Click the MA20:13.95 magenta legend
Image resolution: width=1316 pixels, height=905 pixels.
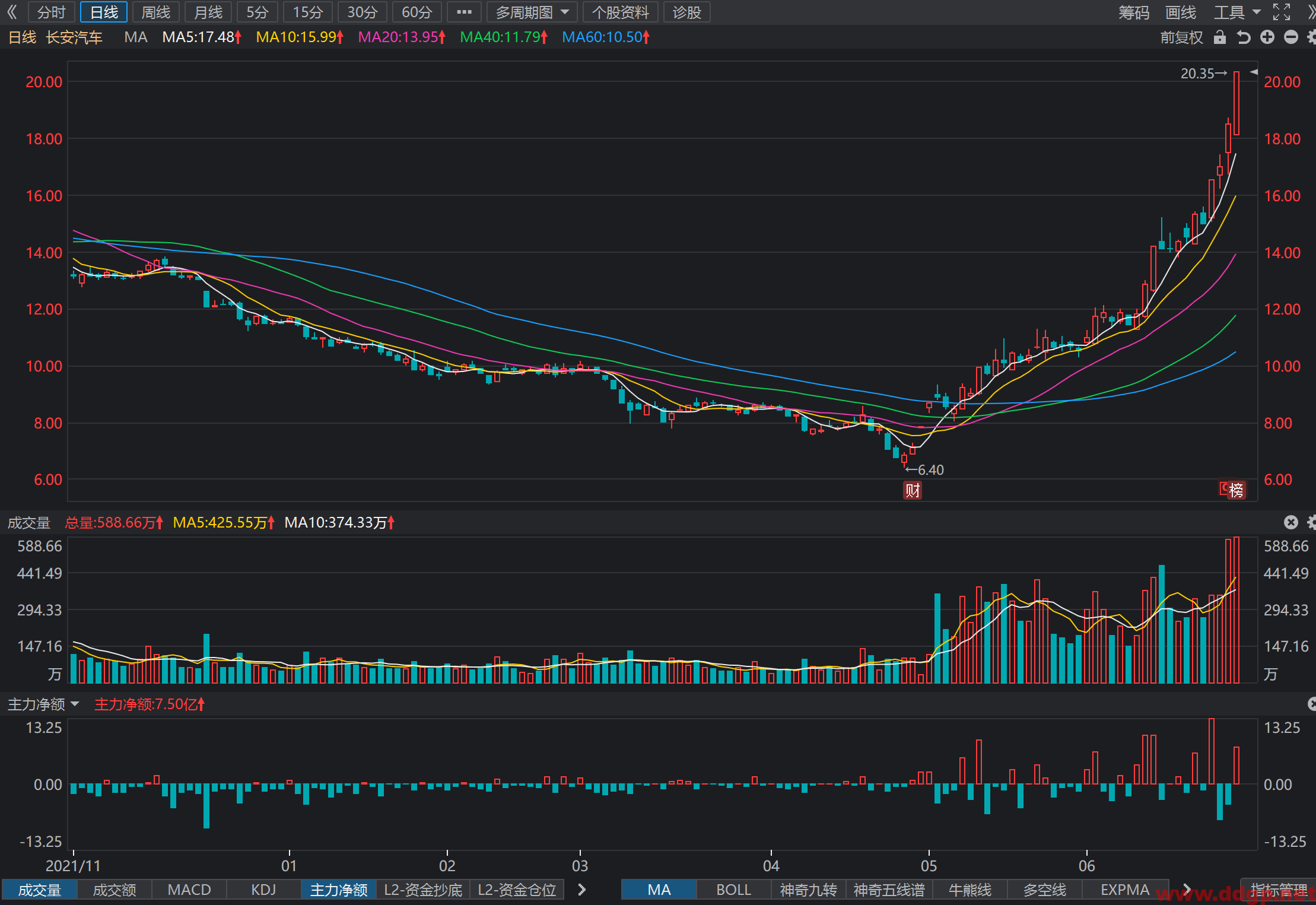402,37
